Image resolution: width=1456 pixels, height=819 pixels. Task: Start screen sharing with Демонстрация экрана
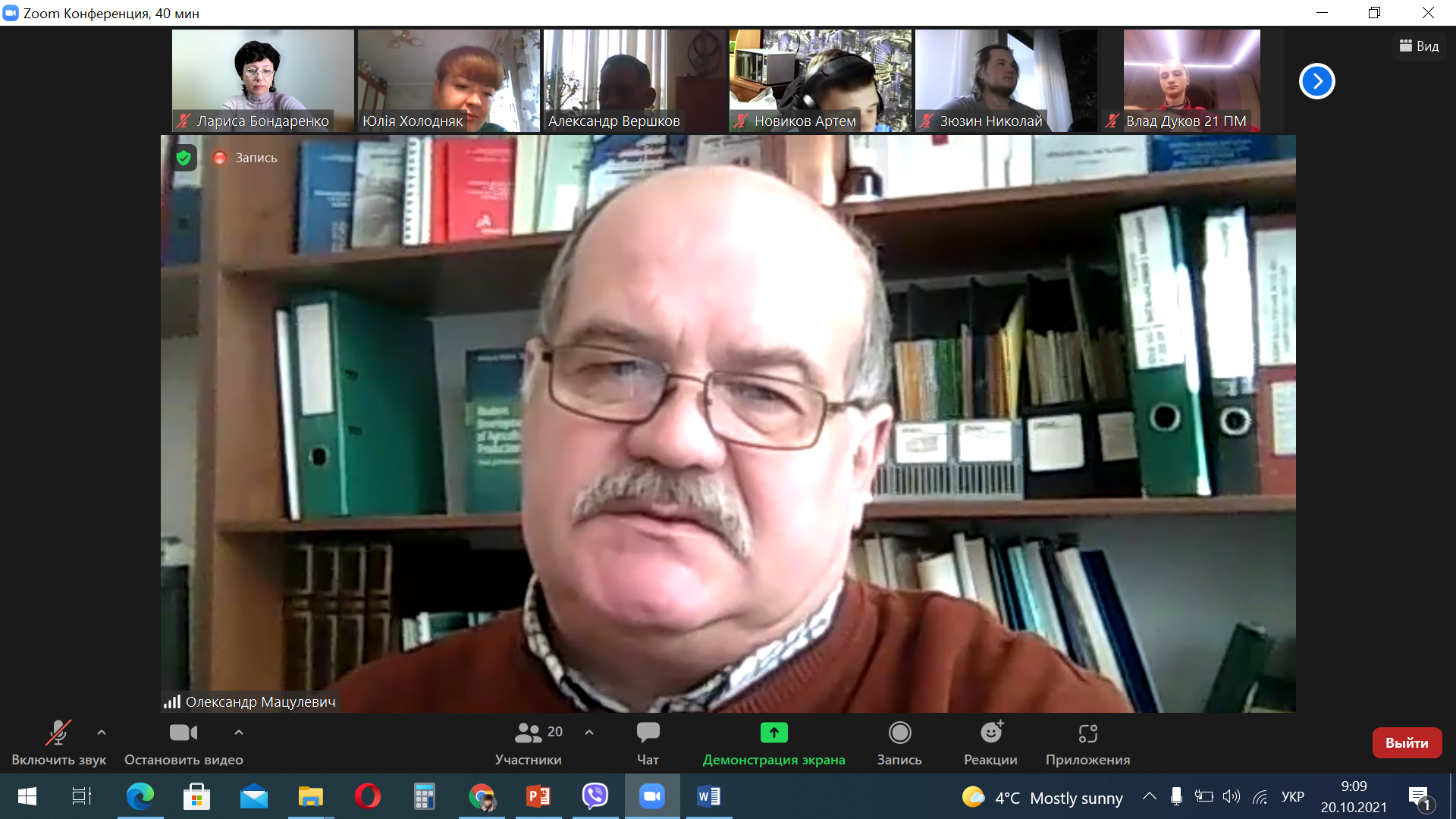point(773,733)
